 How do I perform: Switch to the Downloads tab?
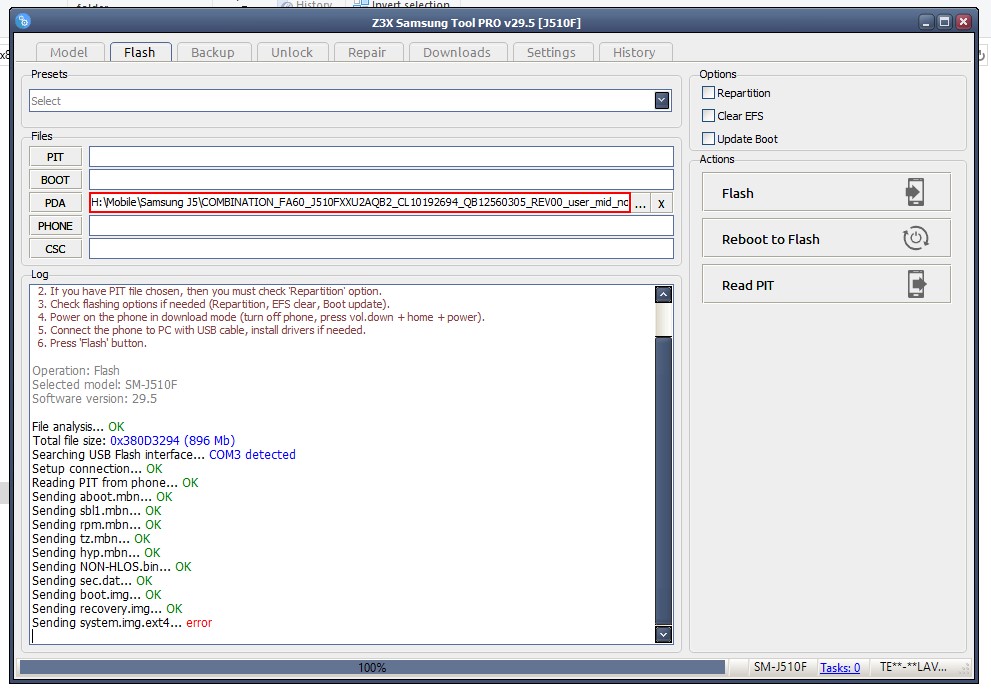pyautogui.click(x=456, y=52)
